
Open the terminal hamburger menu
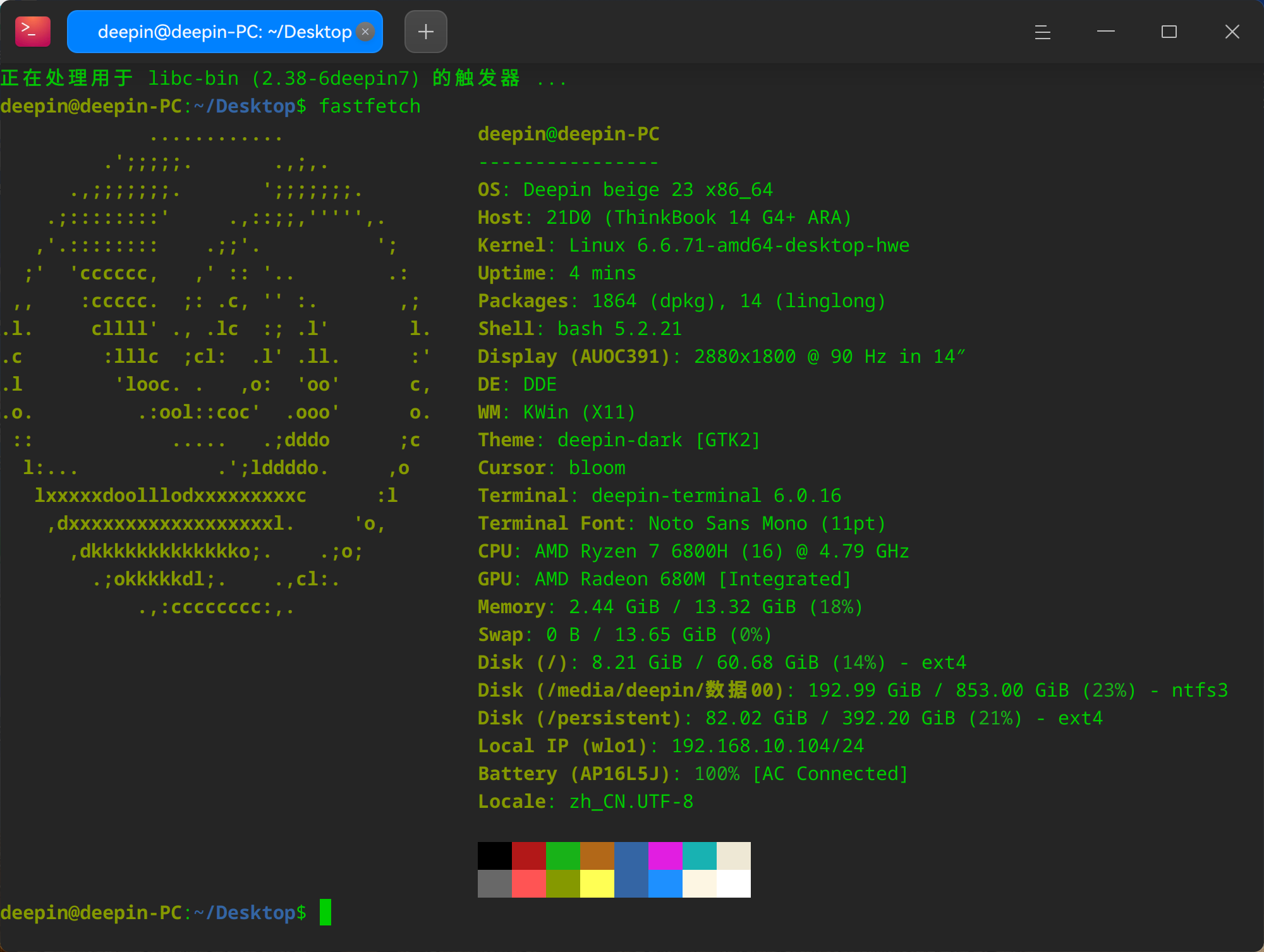tap(1043, 32)
